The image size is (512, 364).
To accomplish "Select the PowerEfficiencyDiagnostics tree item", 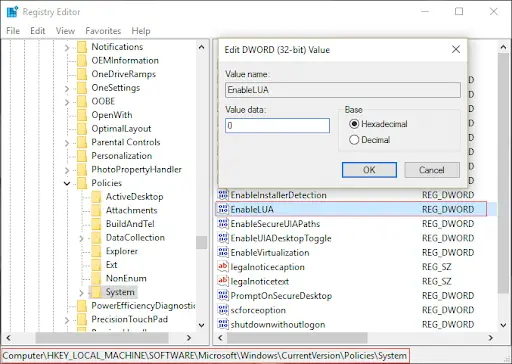I will (143, 306).
